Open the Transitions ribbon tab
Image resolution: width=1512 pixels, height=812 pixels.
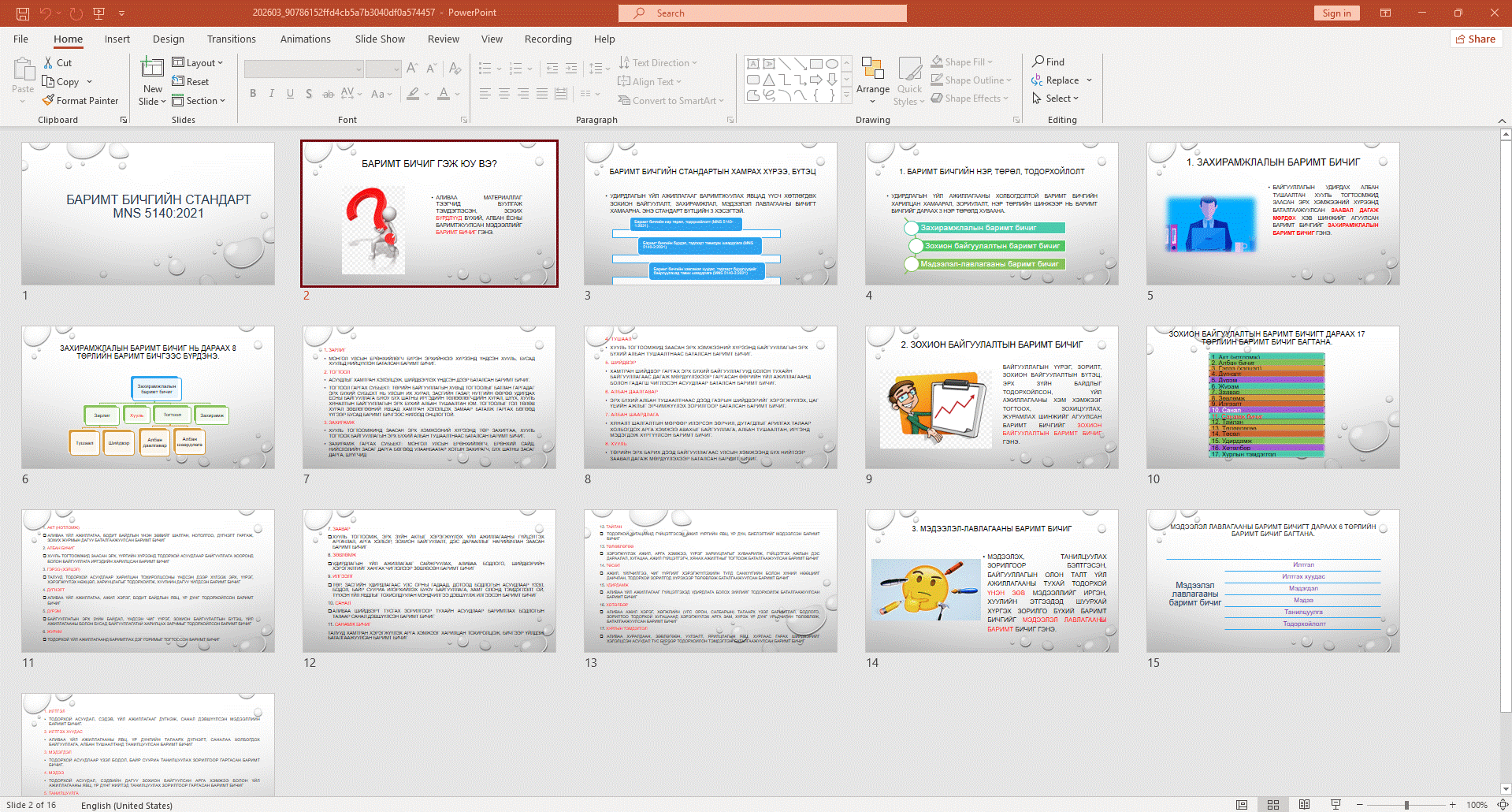click(x=231, y=39)
